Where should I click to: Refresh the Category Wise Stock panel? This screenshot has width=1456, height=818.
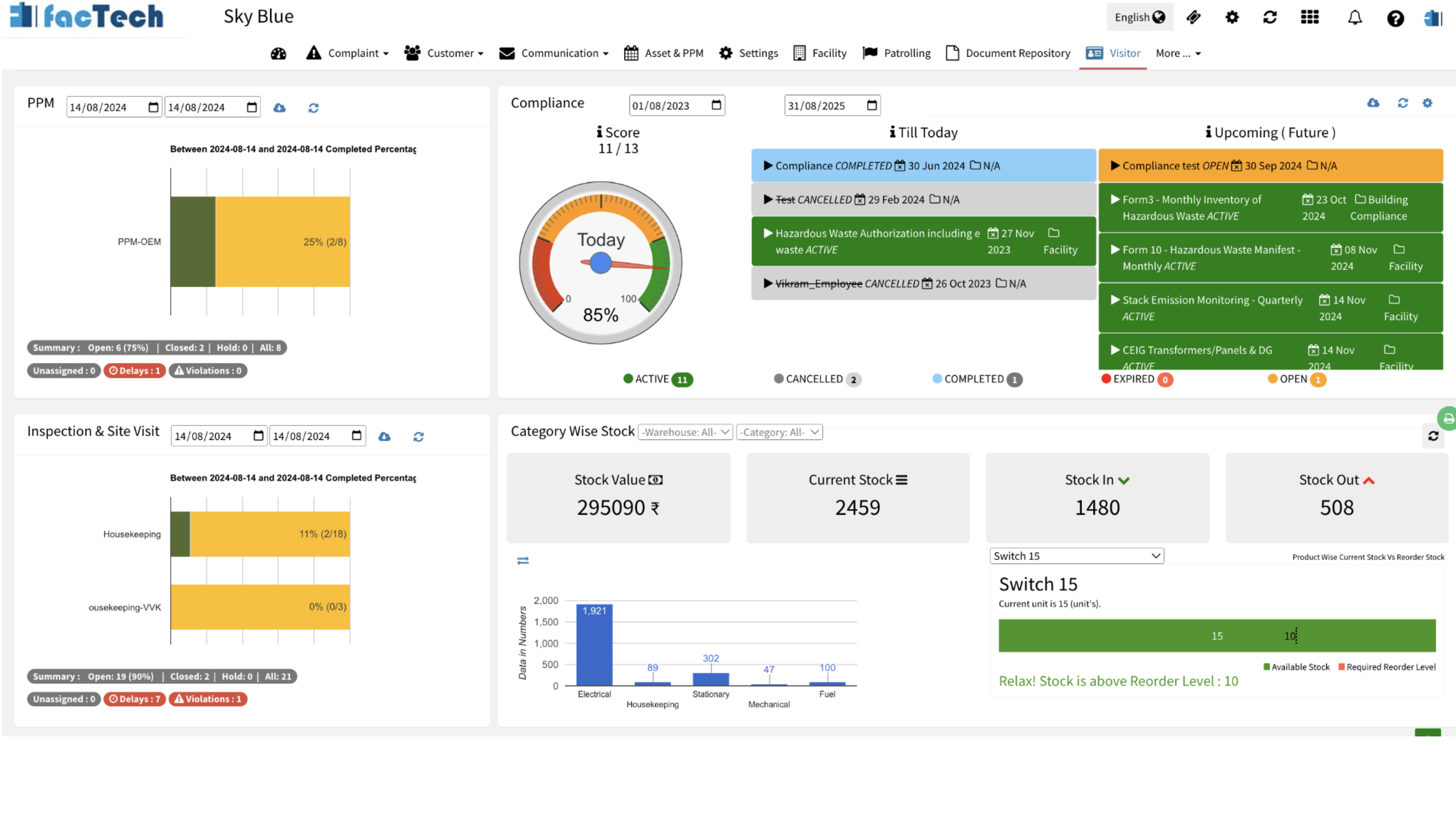(x=1434, y=436)
